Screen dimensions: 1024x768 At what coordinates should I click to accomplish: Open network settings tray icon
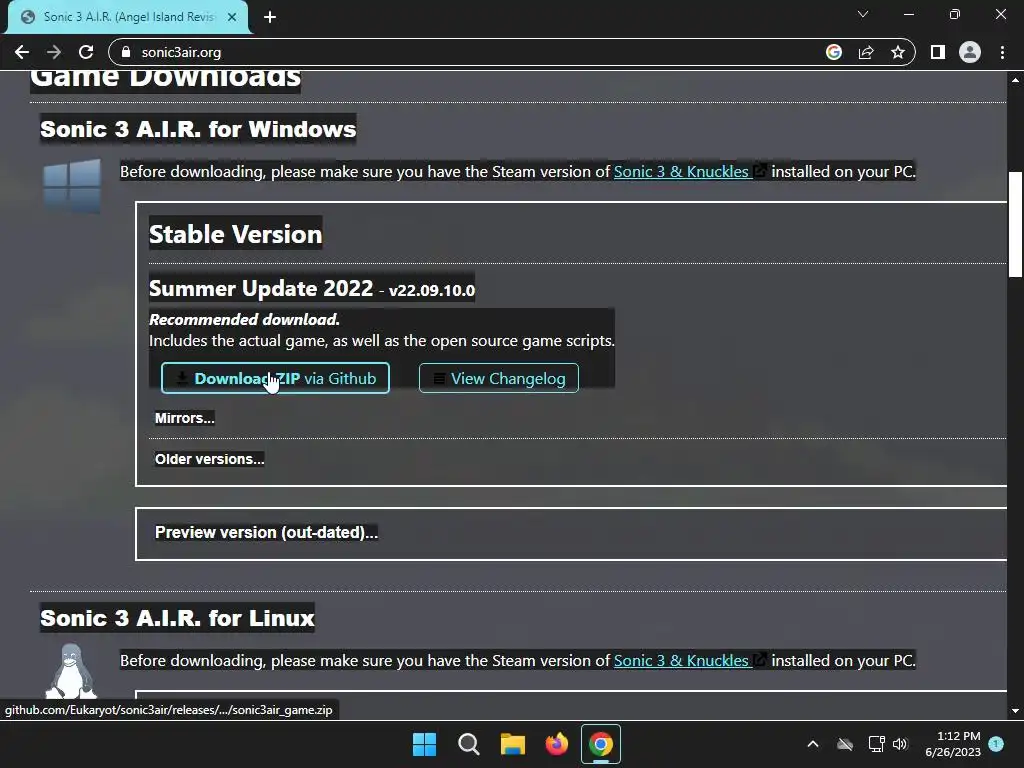tap(876, 744)
